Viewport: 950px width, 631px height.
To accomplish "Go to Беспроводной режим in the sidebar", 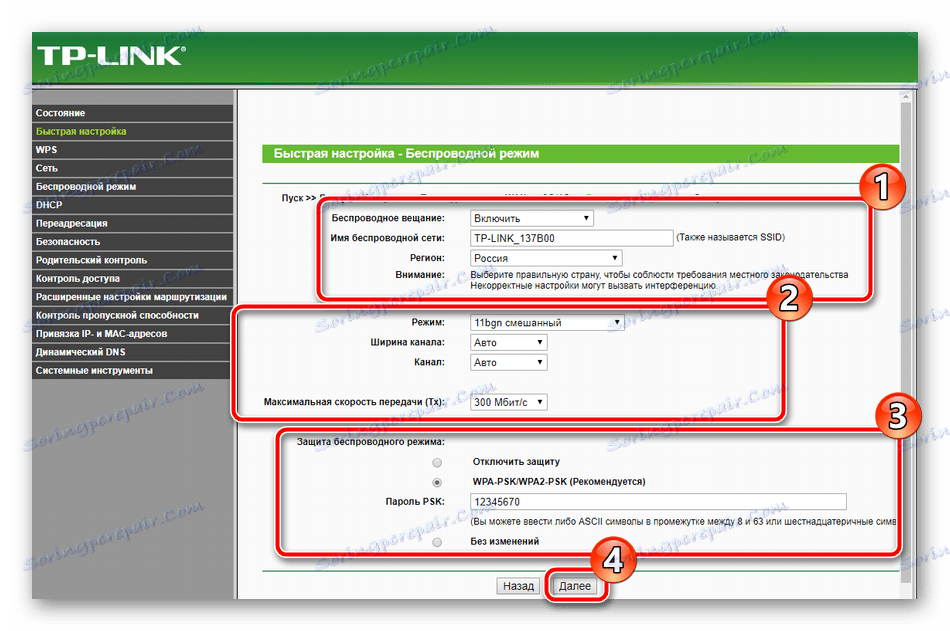I will click(x=132, y=186).
